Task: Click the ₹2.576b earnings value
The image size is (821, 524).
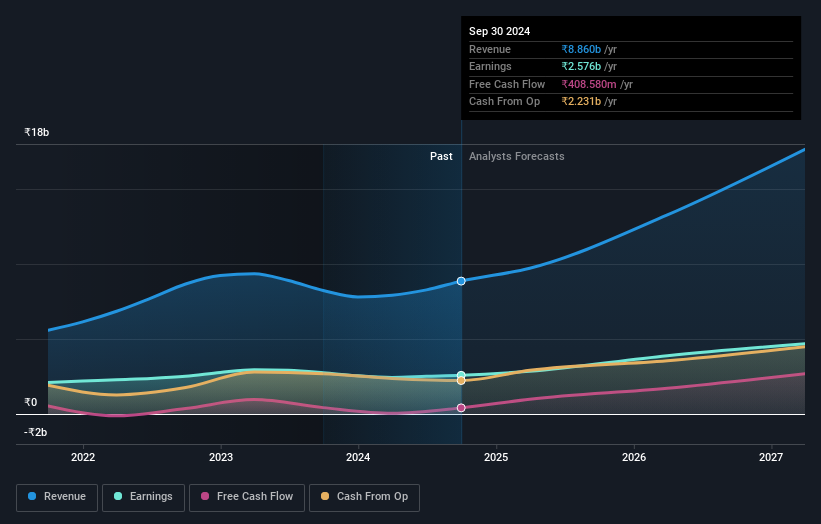Action: click(x=581, y=66)
